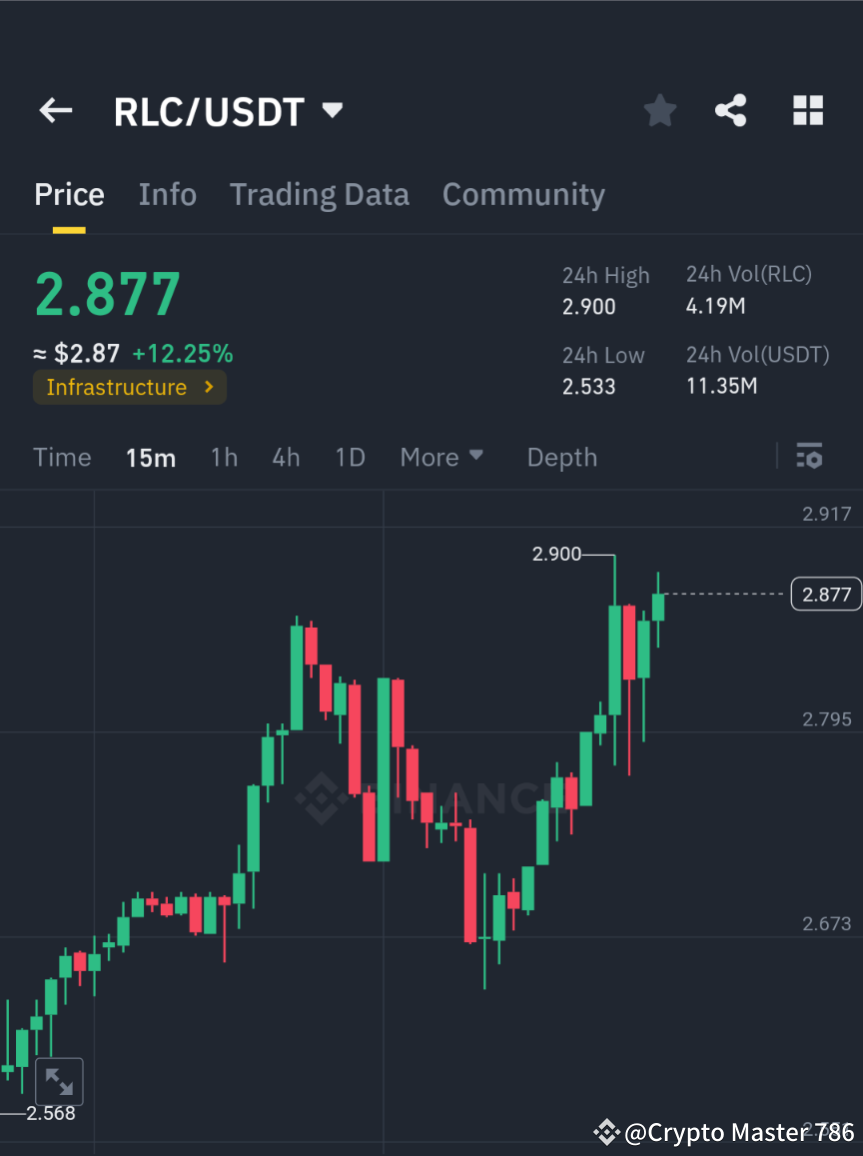Image resolution: width=863 pixels, height=1156 pixels.
Task: Open the Infrastructure category tag
Action: tap(129, 387)
